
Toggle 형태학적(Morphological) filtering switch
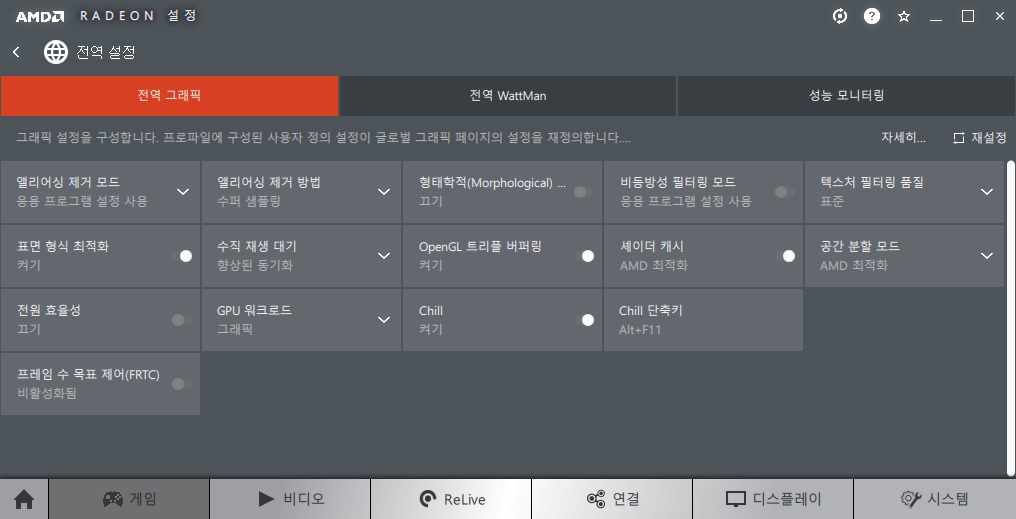point(583,192)
